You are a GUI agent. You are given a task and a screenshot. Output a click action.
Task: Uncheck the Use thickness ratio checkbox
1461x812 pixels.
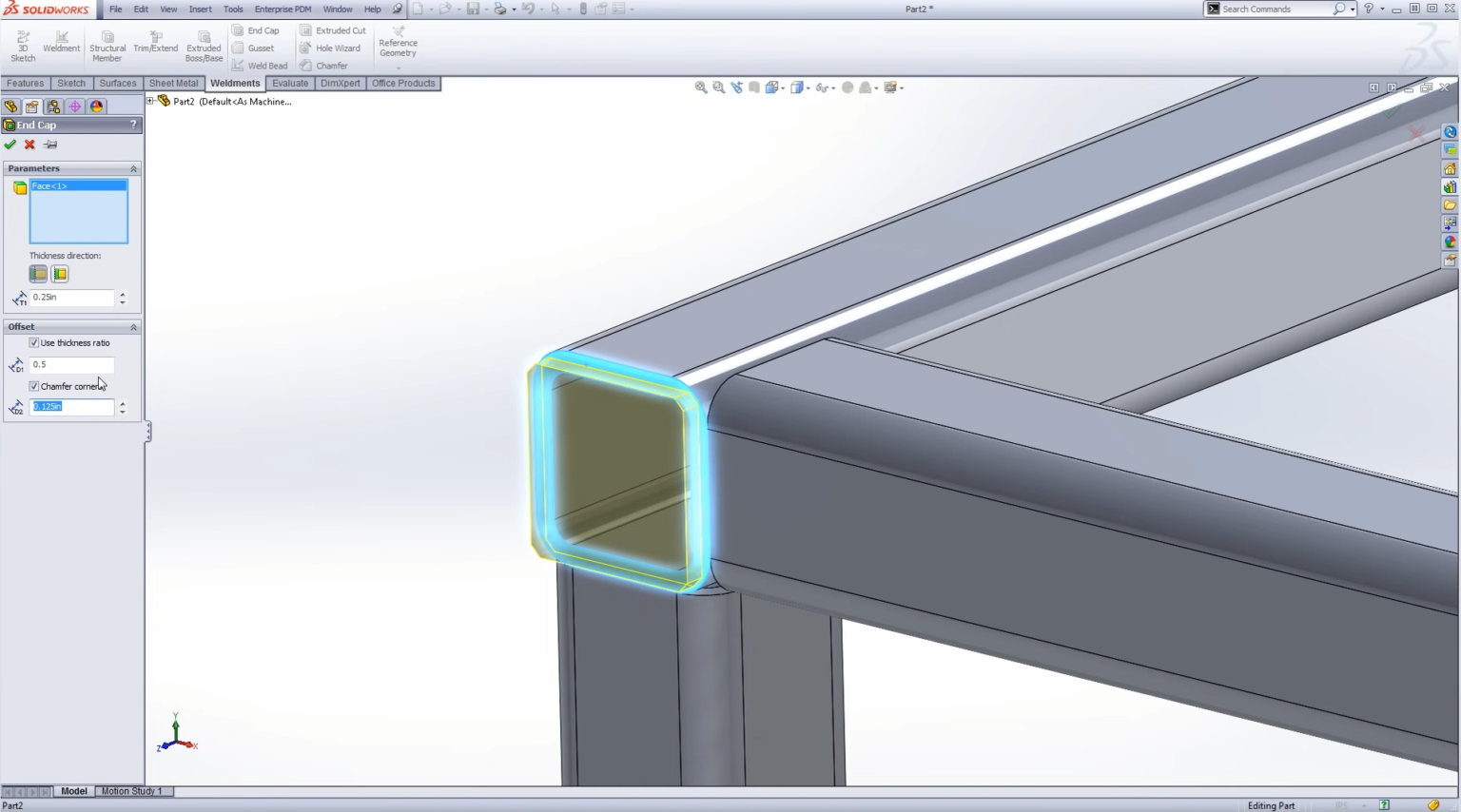click(34, 343)
